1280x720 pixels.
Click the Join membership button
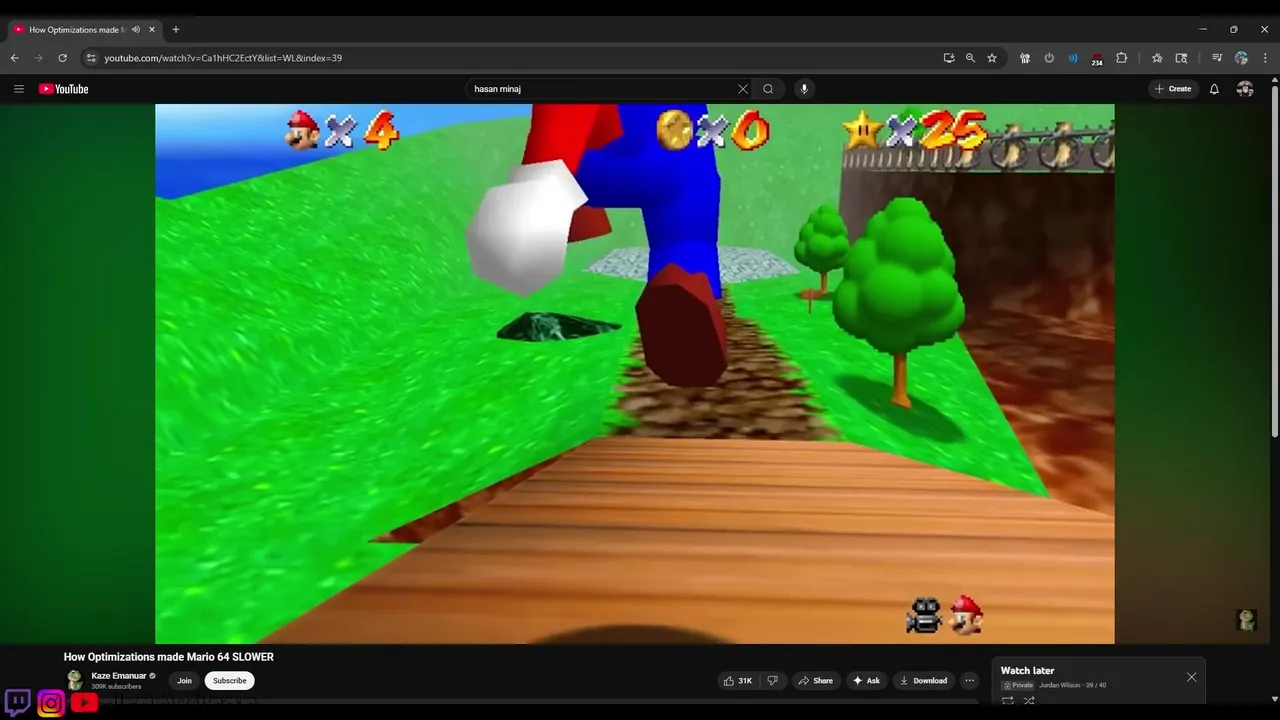[x=184, y=681]
